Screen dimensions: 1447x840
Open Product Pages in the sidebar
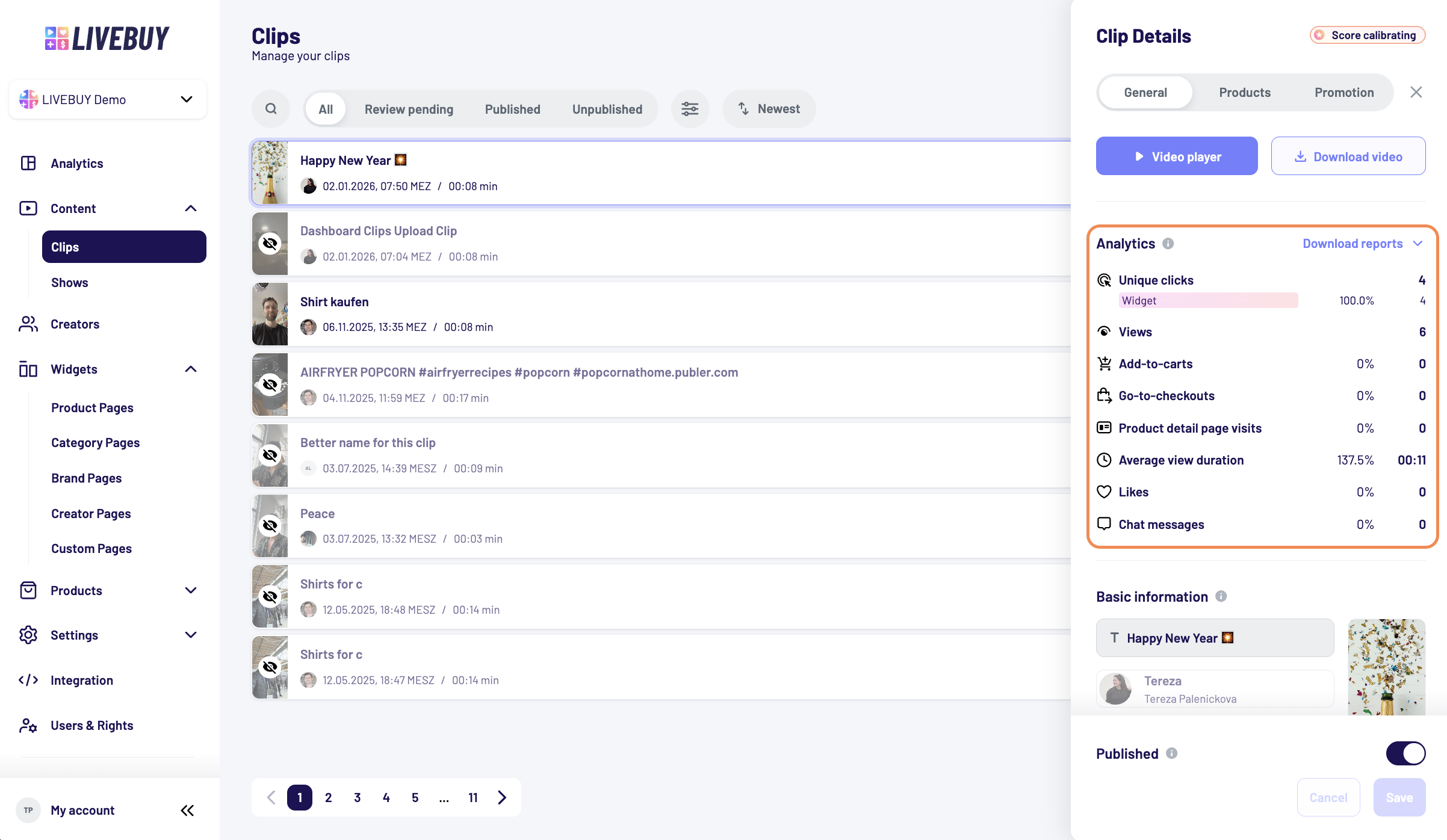[x=92, y=407]
